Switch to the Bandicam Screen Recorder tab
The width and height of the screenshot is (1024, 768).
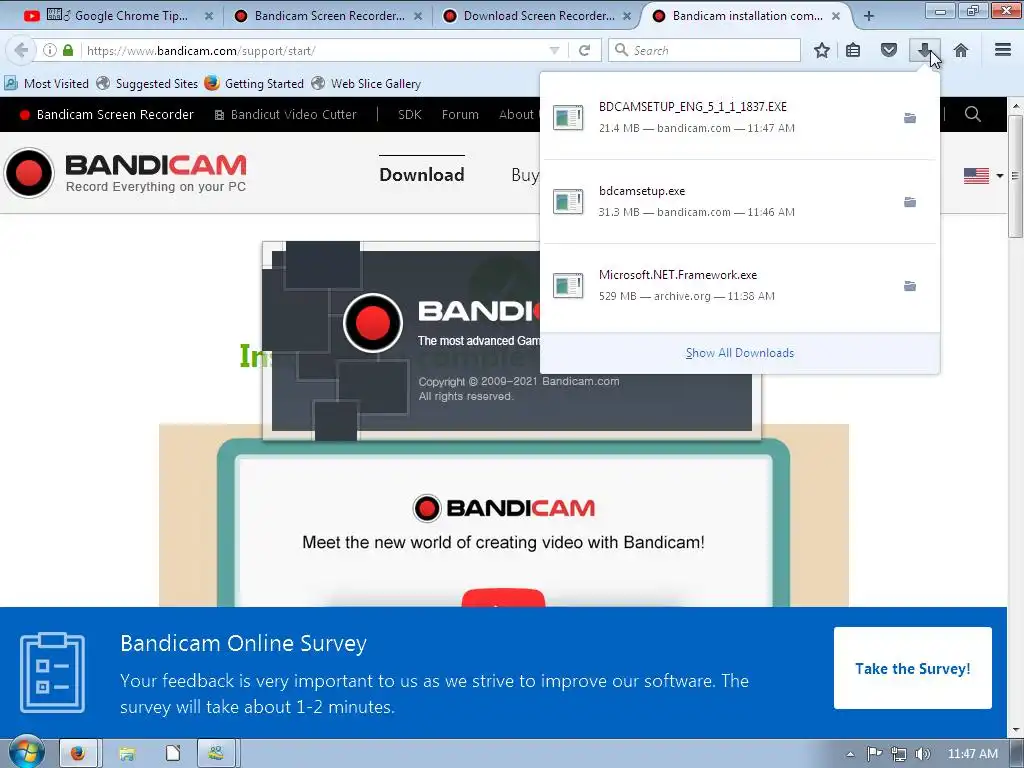pos(328,16)
